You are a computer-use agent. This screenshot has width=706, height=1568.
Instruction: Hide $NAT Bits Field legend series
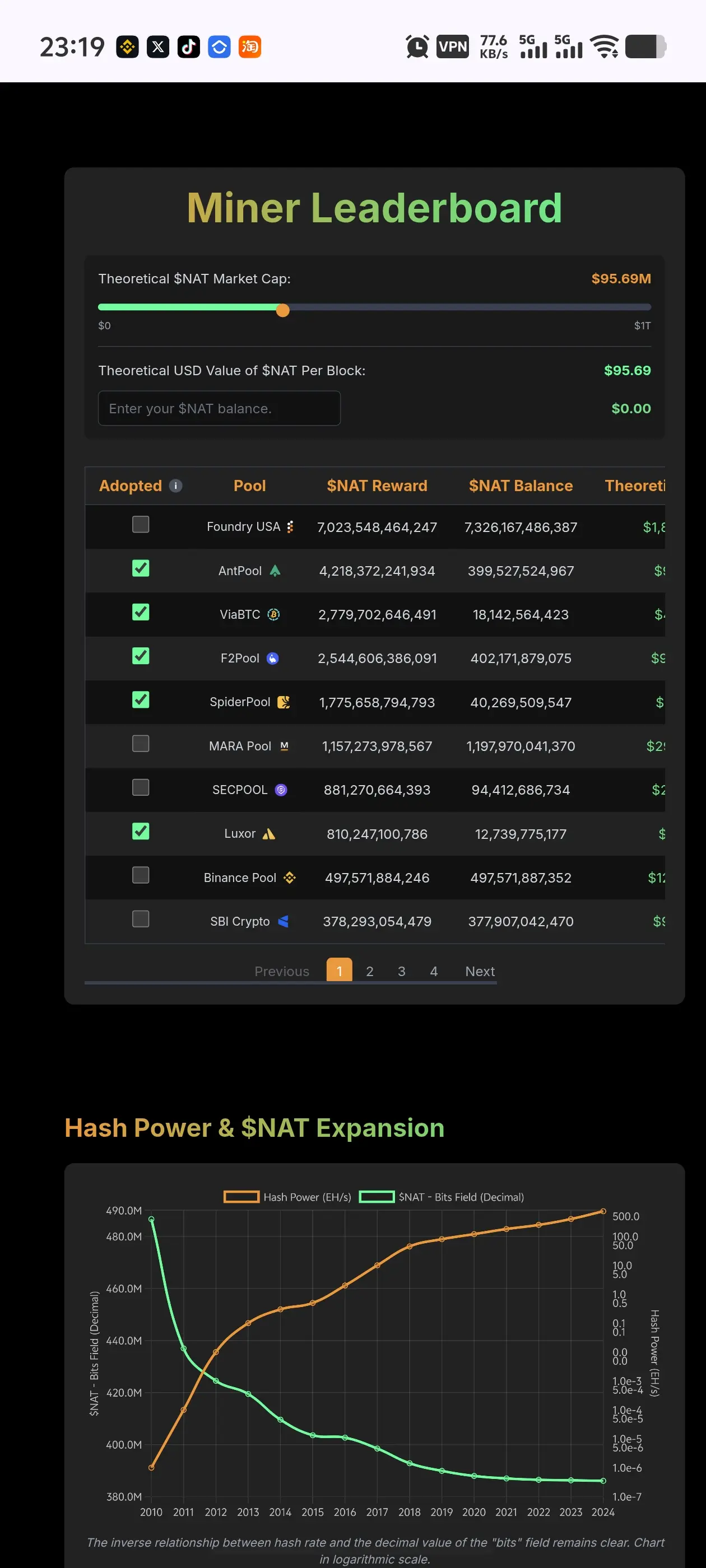click(442, 1197)
